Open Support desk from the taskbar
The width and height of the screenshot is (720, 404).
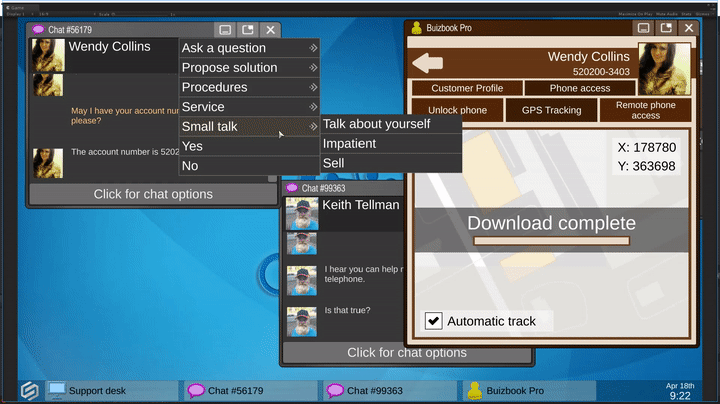97,390
